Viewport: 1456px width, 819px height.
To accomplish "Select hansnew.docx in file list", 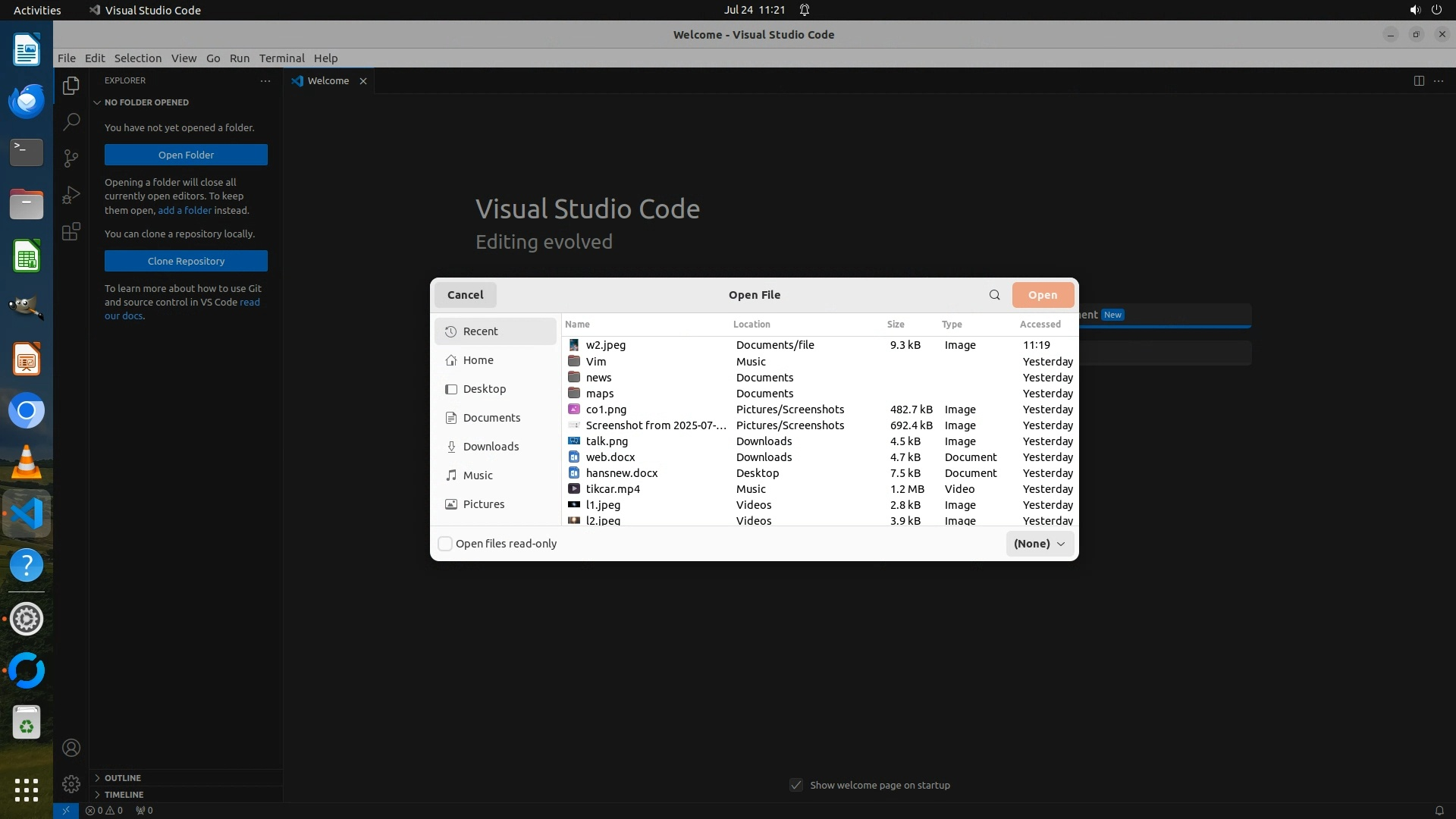I will (621, 473).
